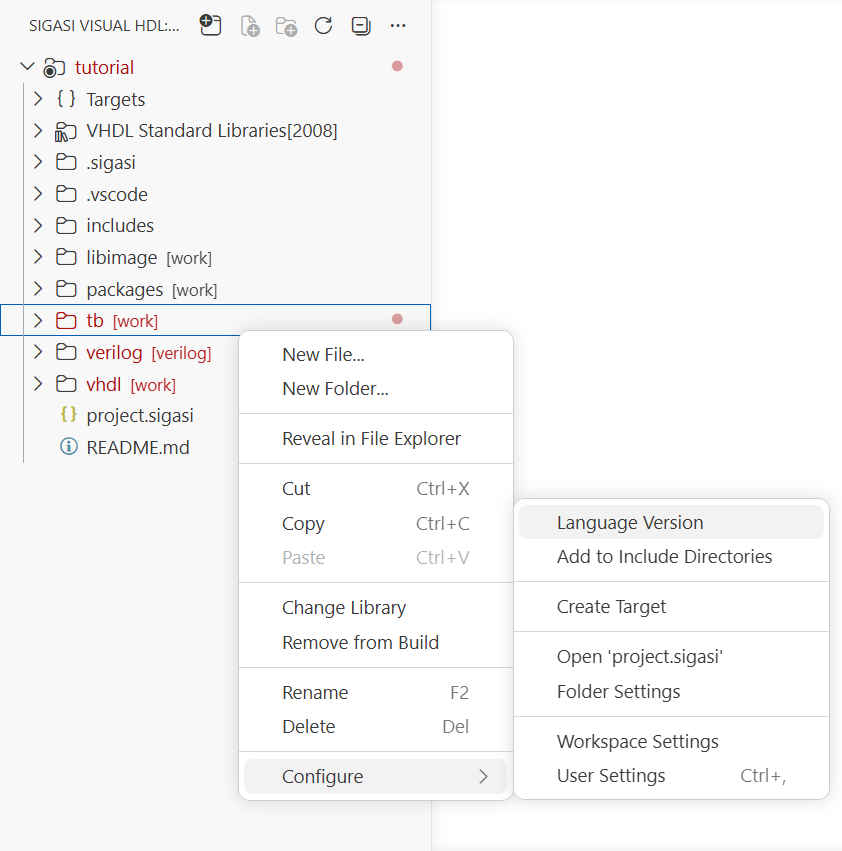
Task: Open Folder Settings from submenu
Action: click(672, 691)
